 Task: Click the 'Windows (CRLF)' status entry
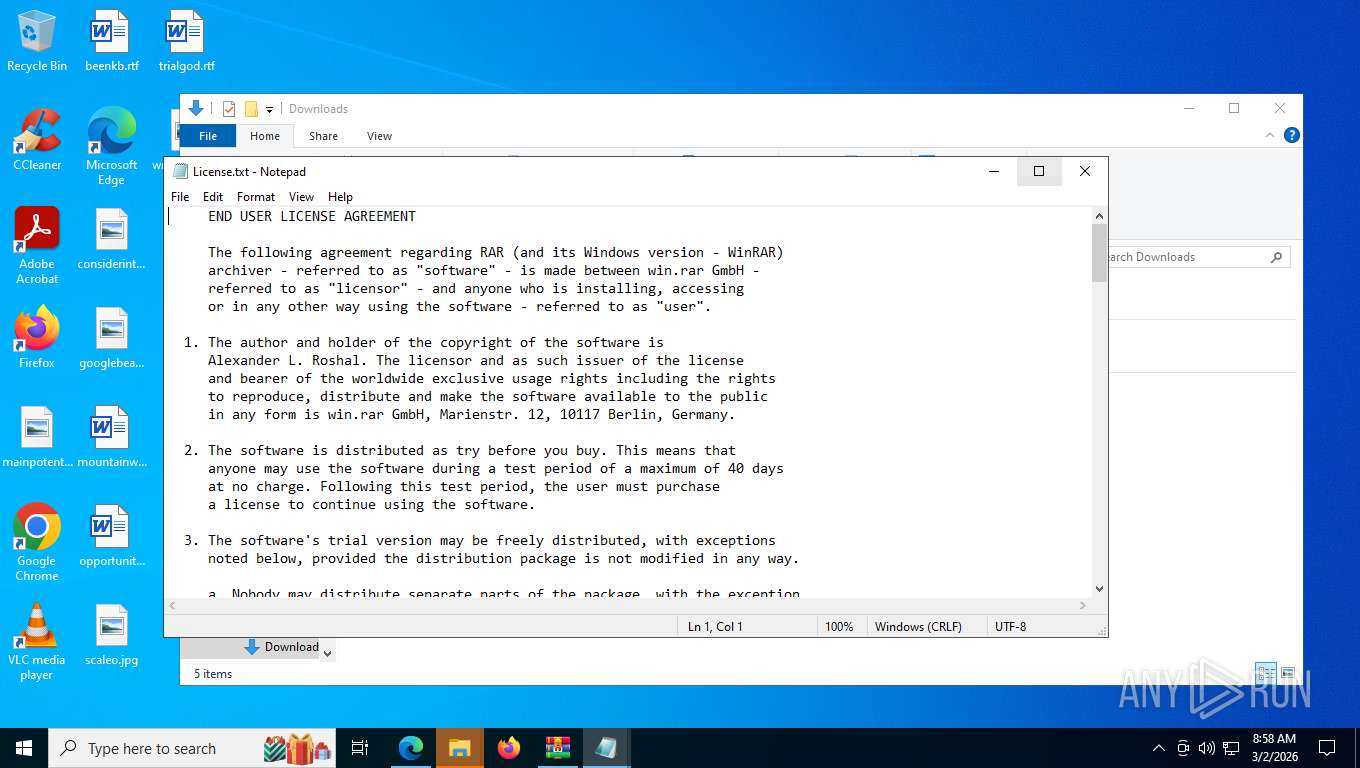[x=918, y=627]
